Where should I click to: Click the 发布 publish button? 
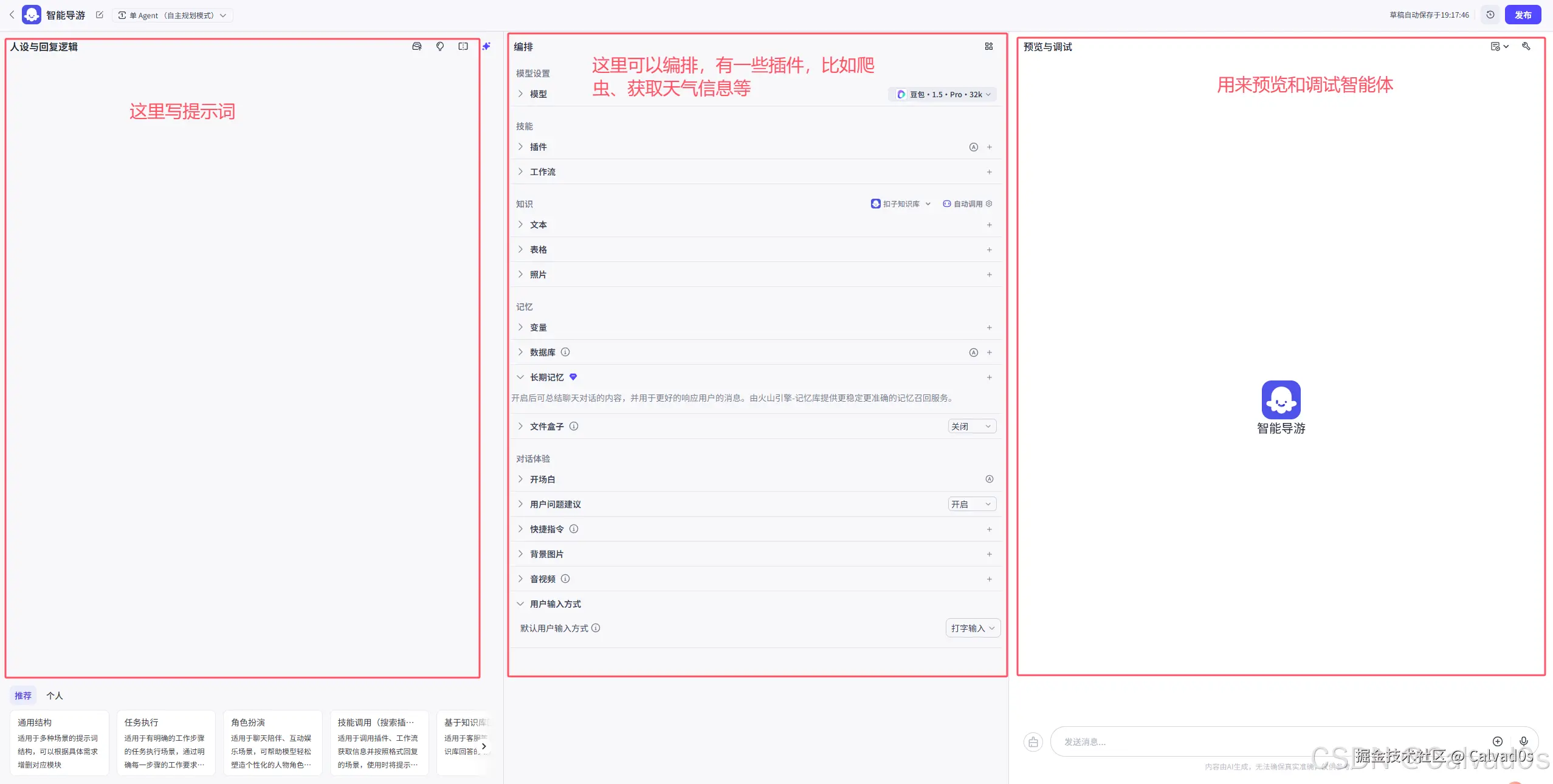[x=1523, y=15]
